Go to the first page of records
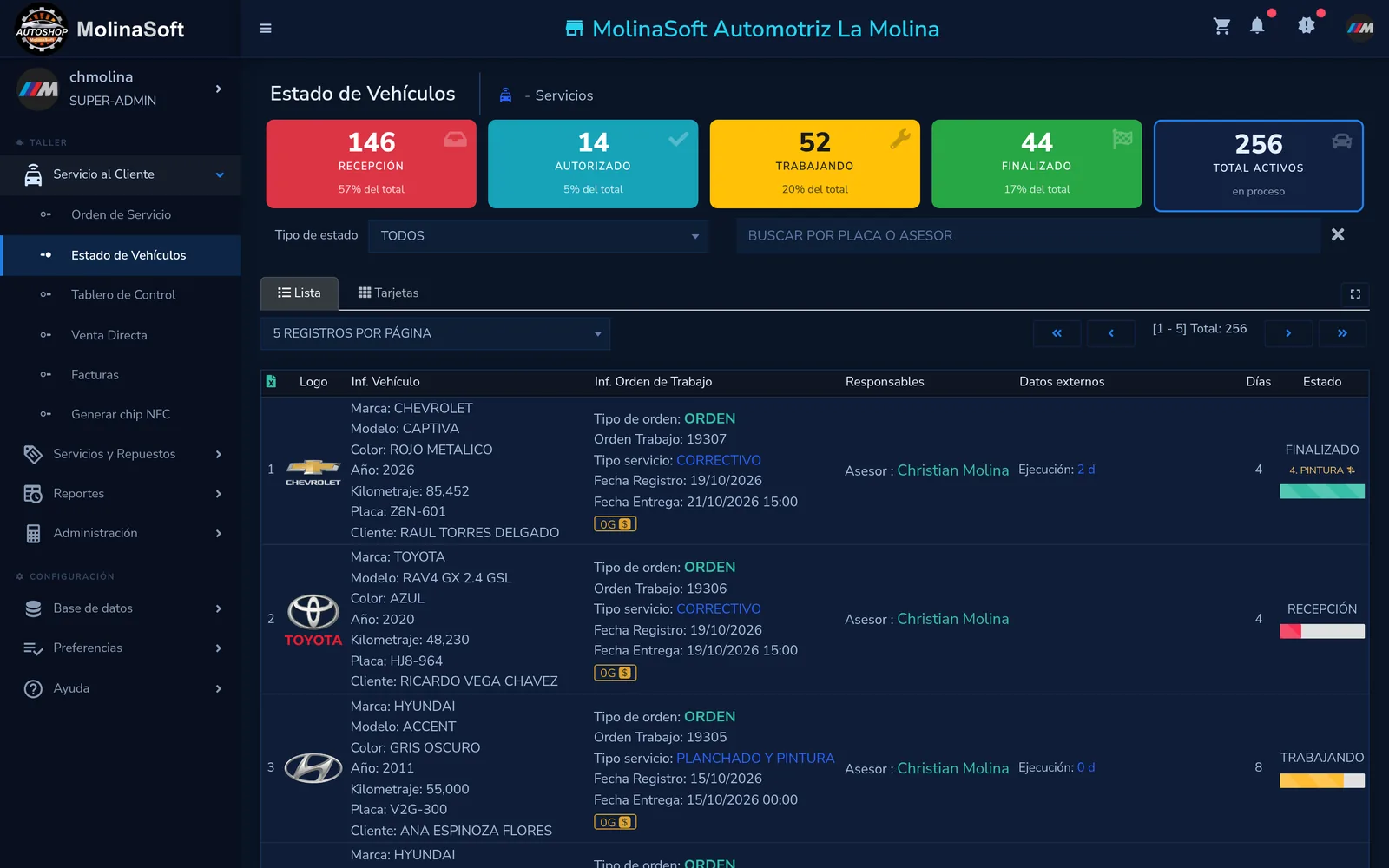This screenshot has width=1389, height=868. coord(1057,333)
